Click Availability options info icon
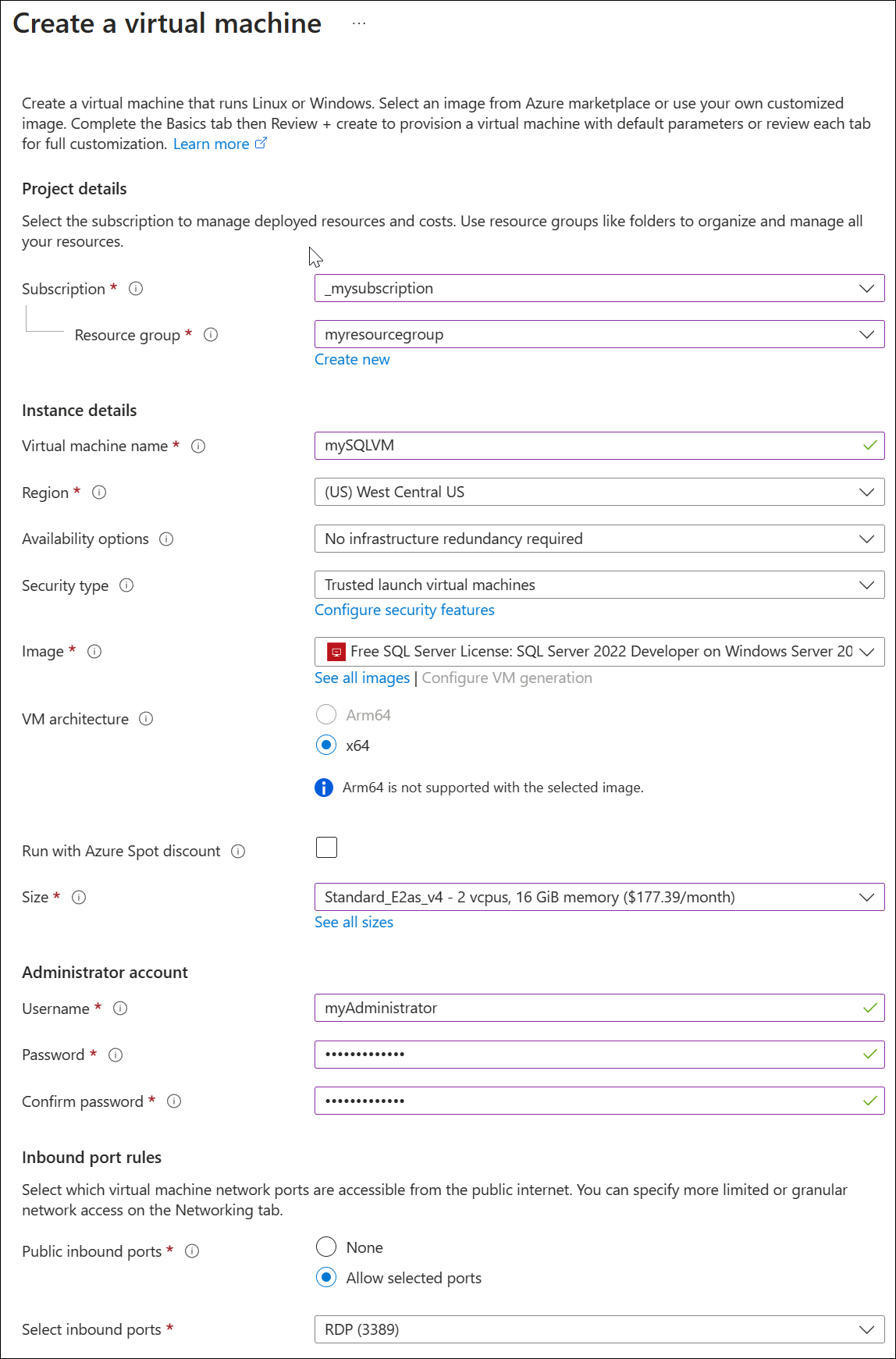This screenshot has width=896, height=1359. [x=166, y=539]
